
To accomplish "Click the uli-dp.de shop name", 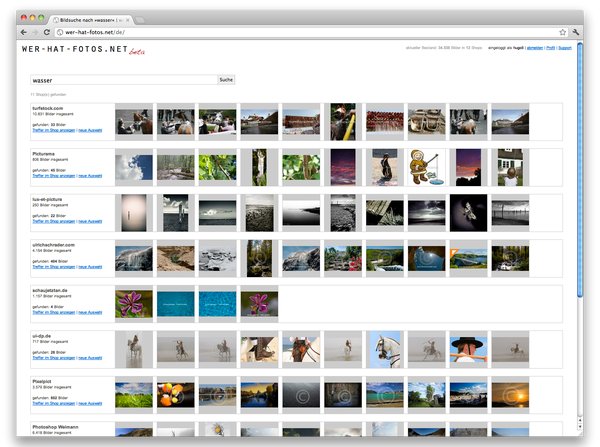I will 42,336.
